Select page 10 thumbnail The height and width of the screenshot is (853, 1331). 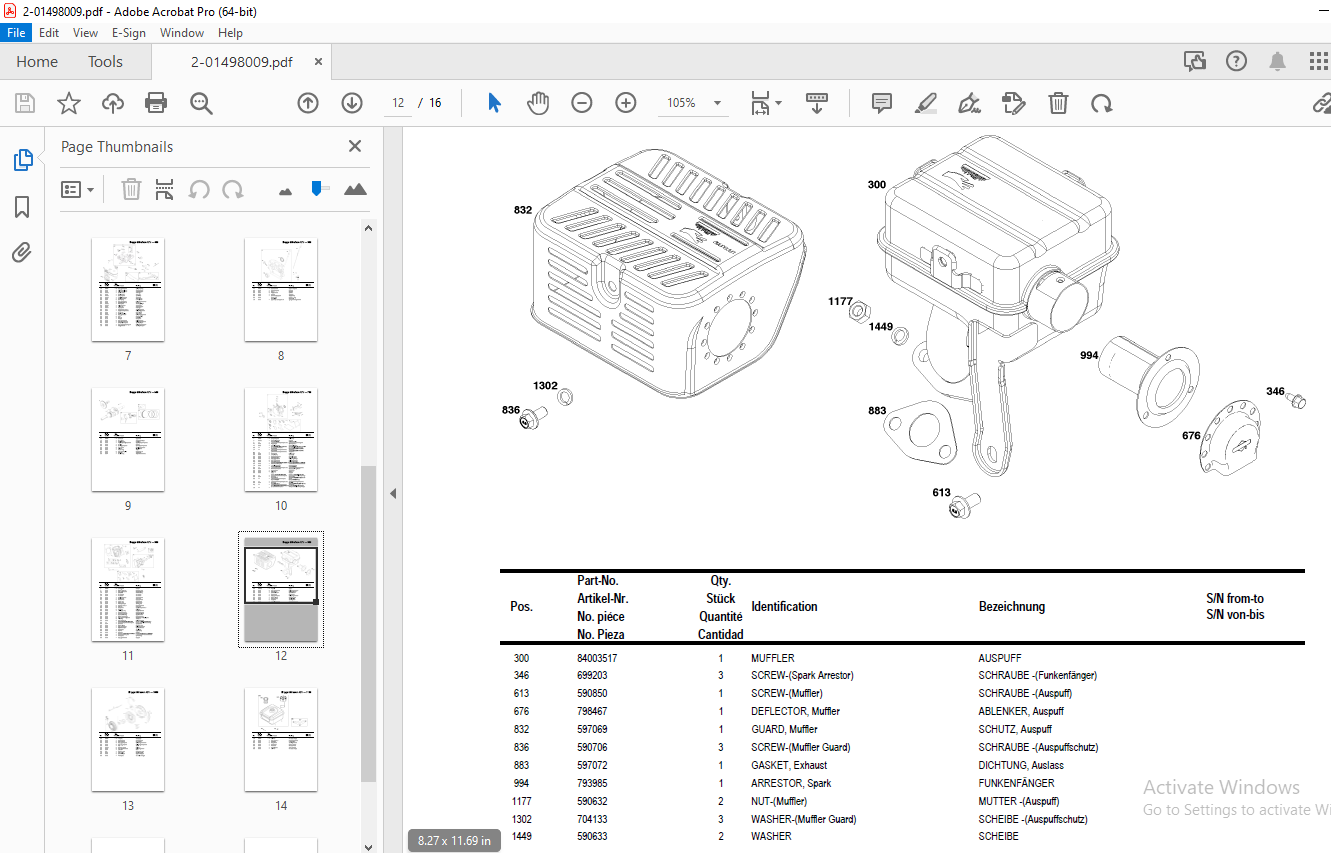(x=281, y=440)
